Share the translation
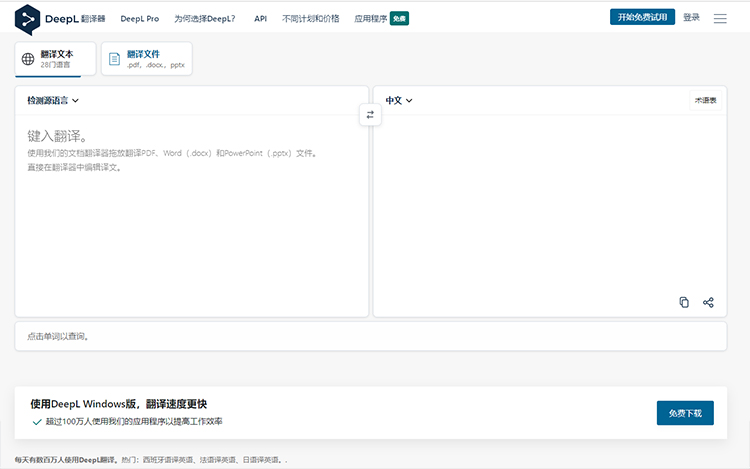The image size is (750, 469). (x=708, y=302)
